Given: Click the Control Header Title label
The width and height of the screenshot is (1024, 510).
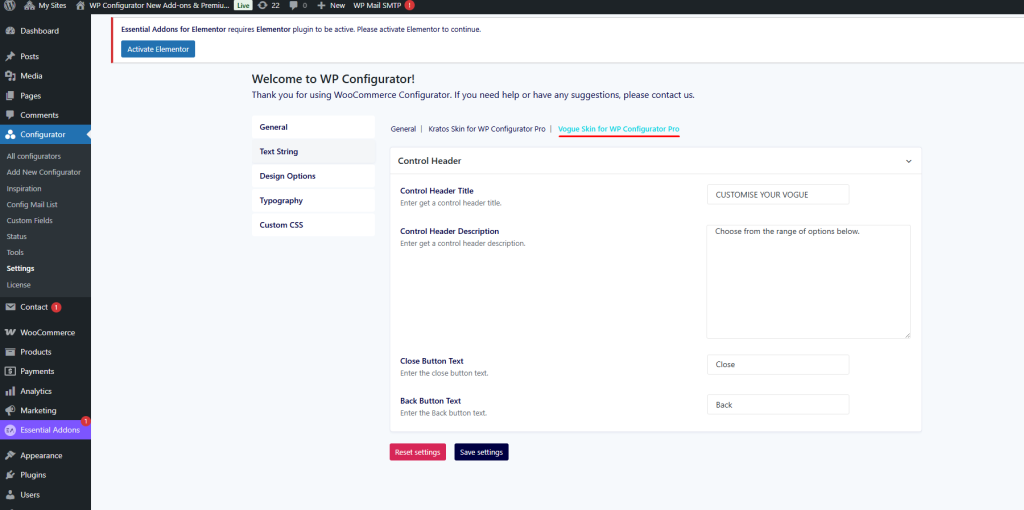Looking at the screenshot, I should pos(436,191).
